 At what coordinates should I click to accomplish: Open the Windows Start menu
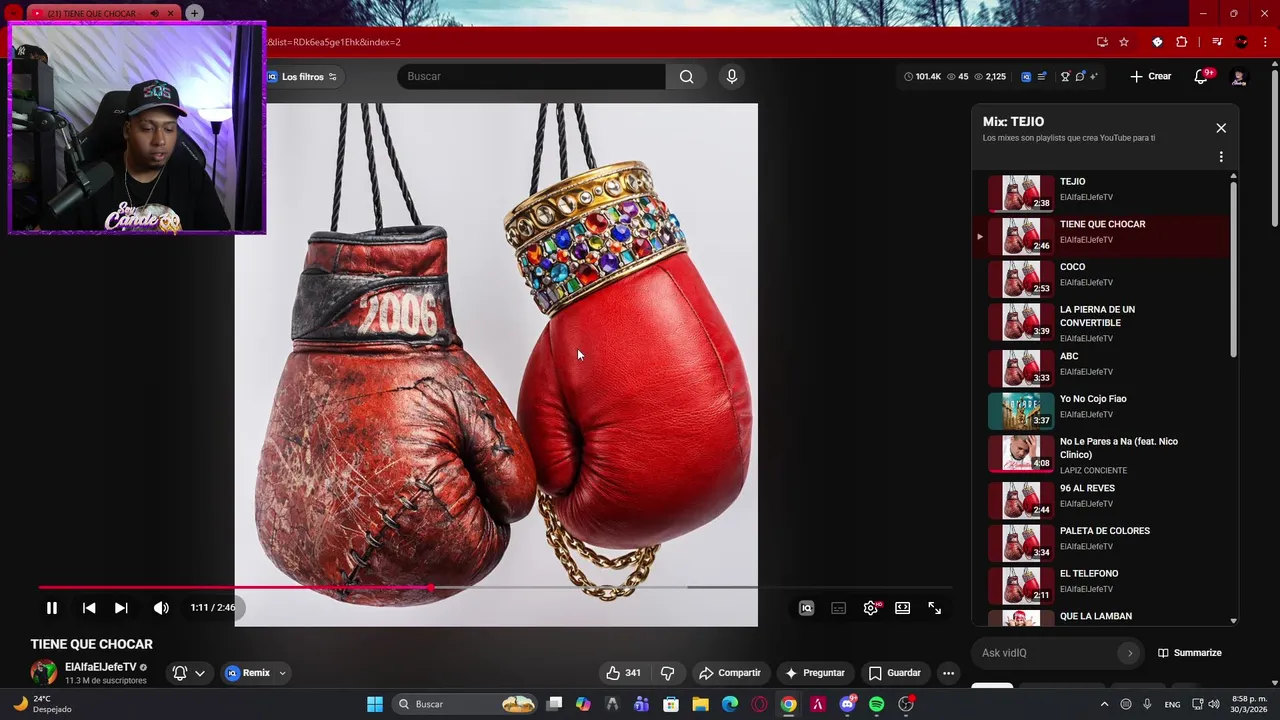tap(375, 704)
